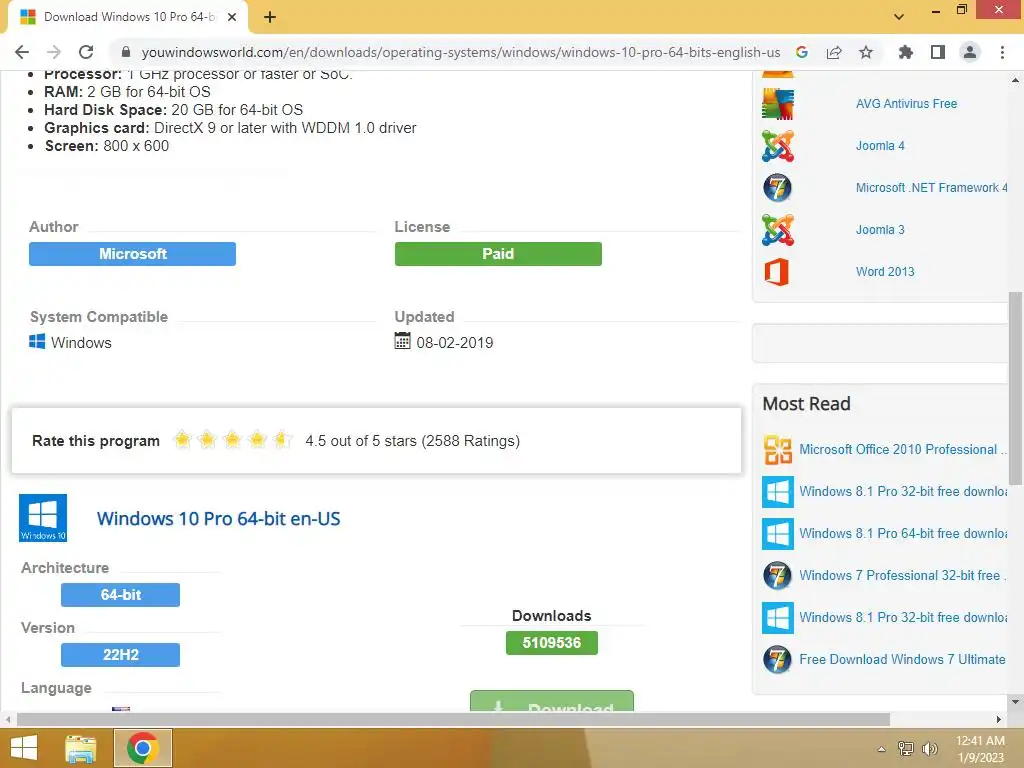1024x768 pixels.
Task: Open File Explorer from the taskbar
Action: pyautogui.click(x=80, y=748)
